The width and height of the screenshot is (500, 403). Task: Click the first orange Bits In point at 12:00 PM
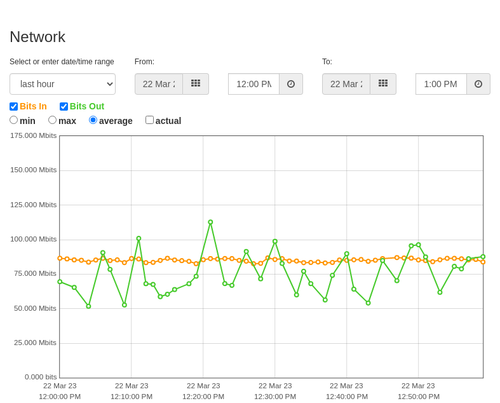[x=60, y=258]
